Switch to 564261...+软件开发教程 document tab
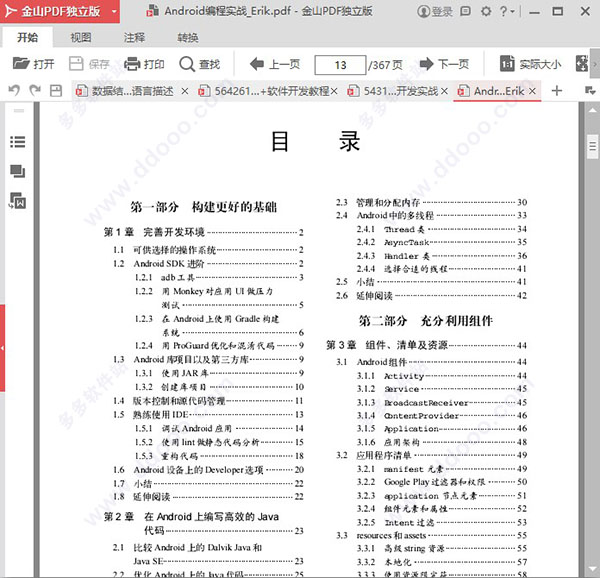Viewport: 600px width, 578px height. 264,91
